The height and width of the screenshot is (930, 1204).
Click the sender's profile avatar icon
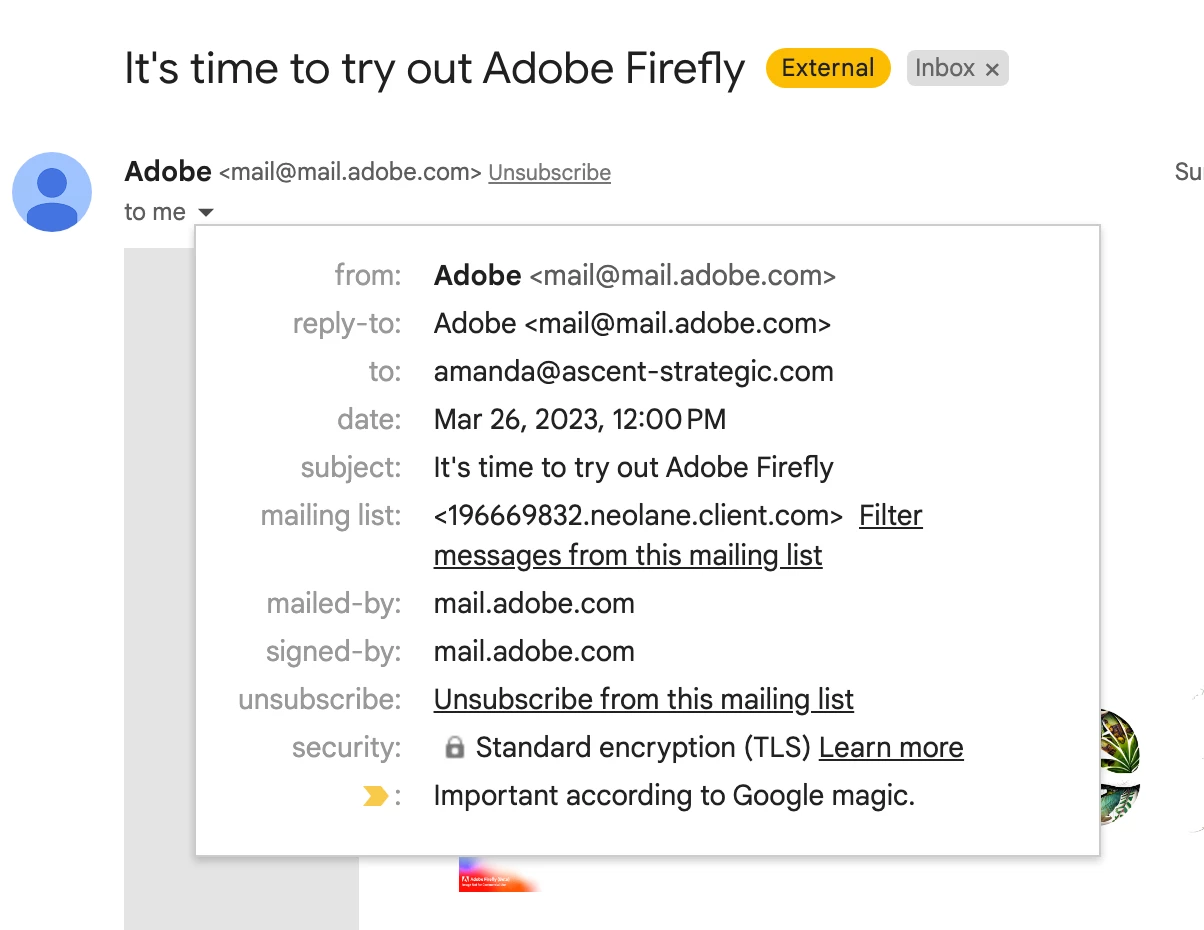tap(52, 192)
